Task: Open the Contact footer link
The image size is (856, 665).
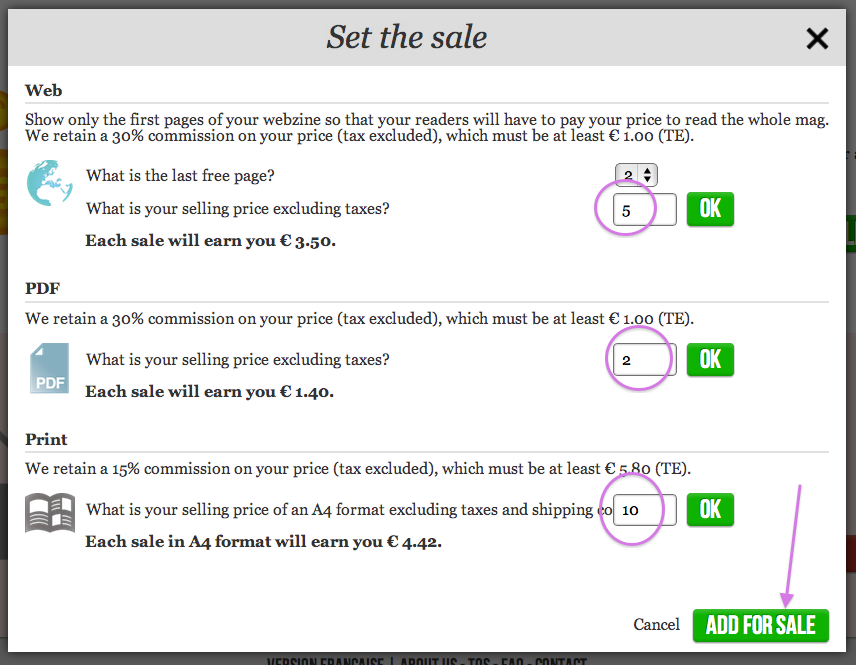Action: pyautogui.click(x=560, y=661)
